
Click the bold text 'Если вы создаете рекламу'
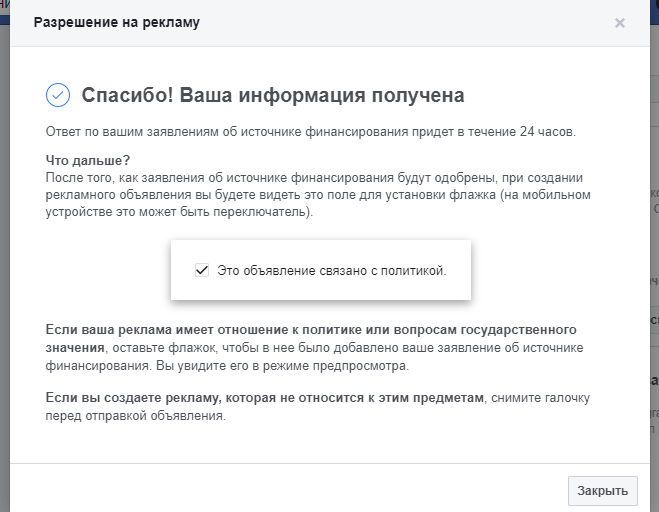(x=264, y=398)
